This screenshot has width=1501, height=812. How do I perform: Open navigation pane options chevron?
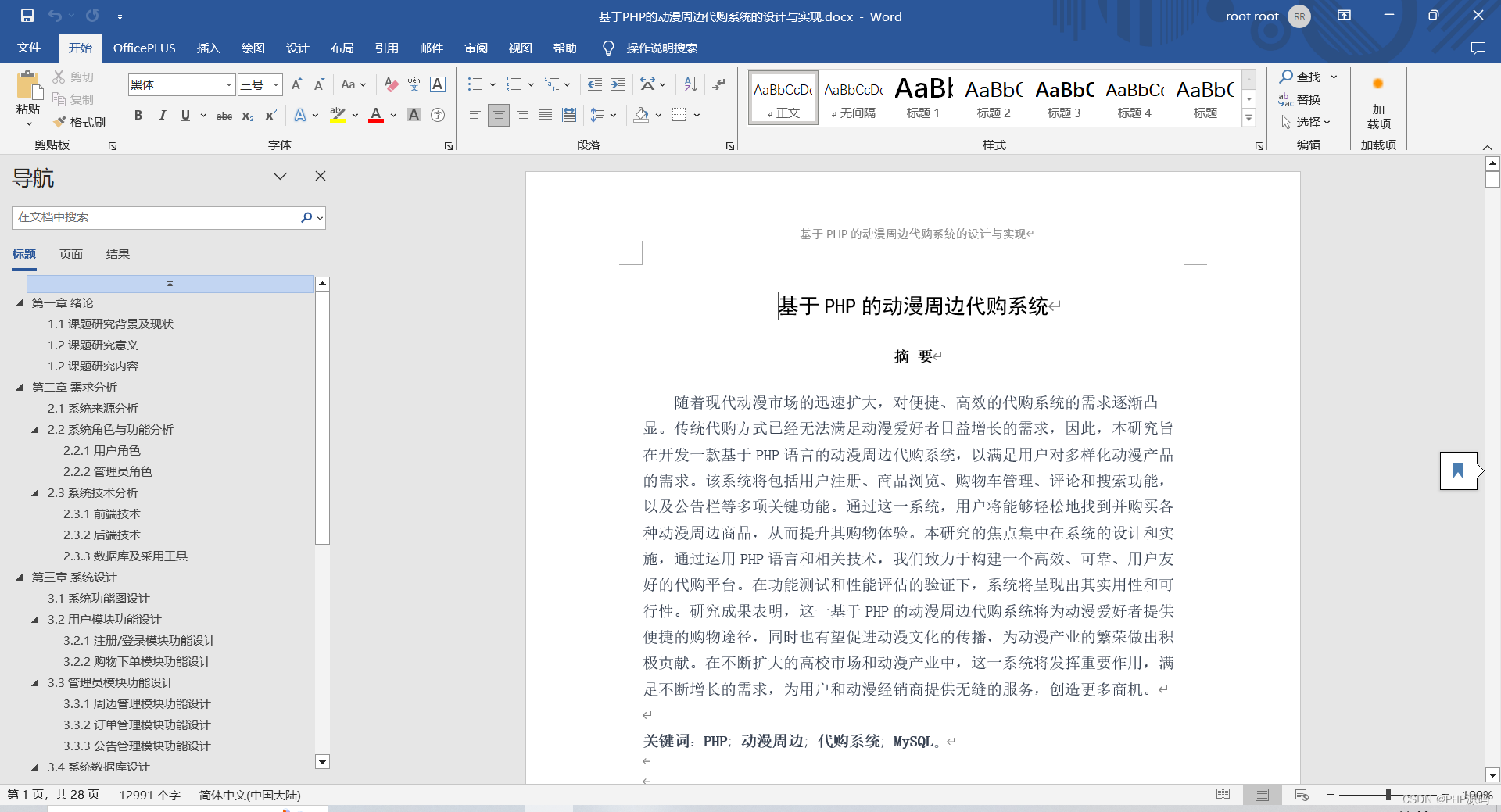[280, 176]
